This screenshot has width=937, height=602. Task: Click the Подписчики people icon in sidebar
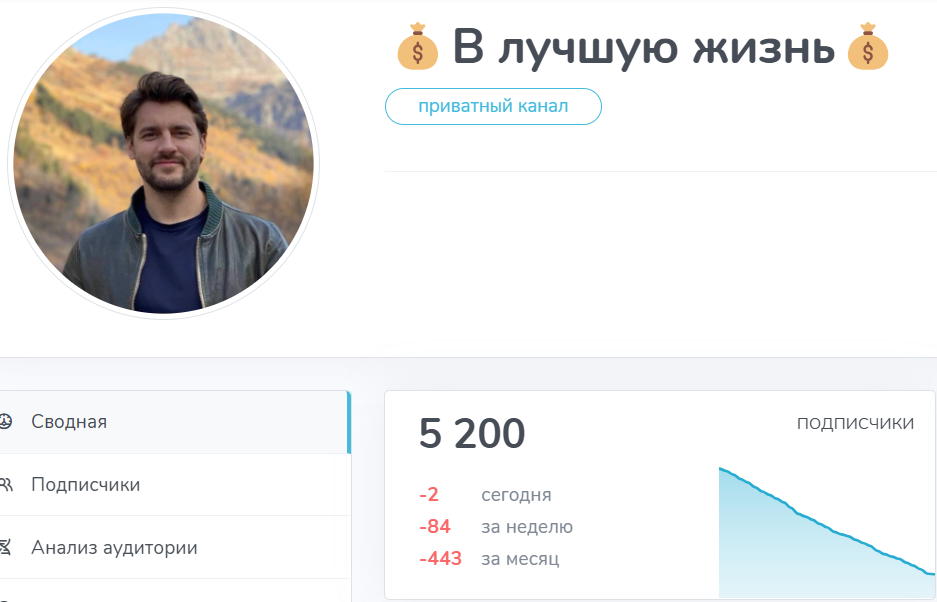(x=5, y=485)
